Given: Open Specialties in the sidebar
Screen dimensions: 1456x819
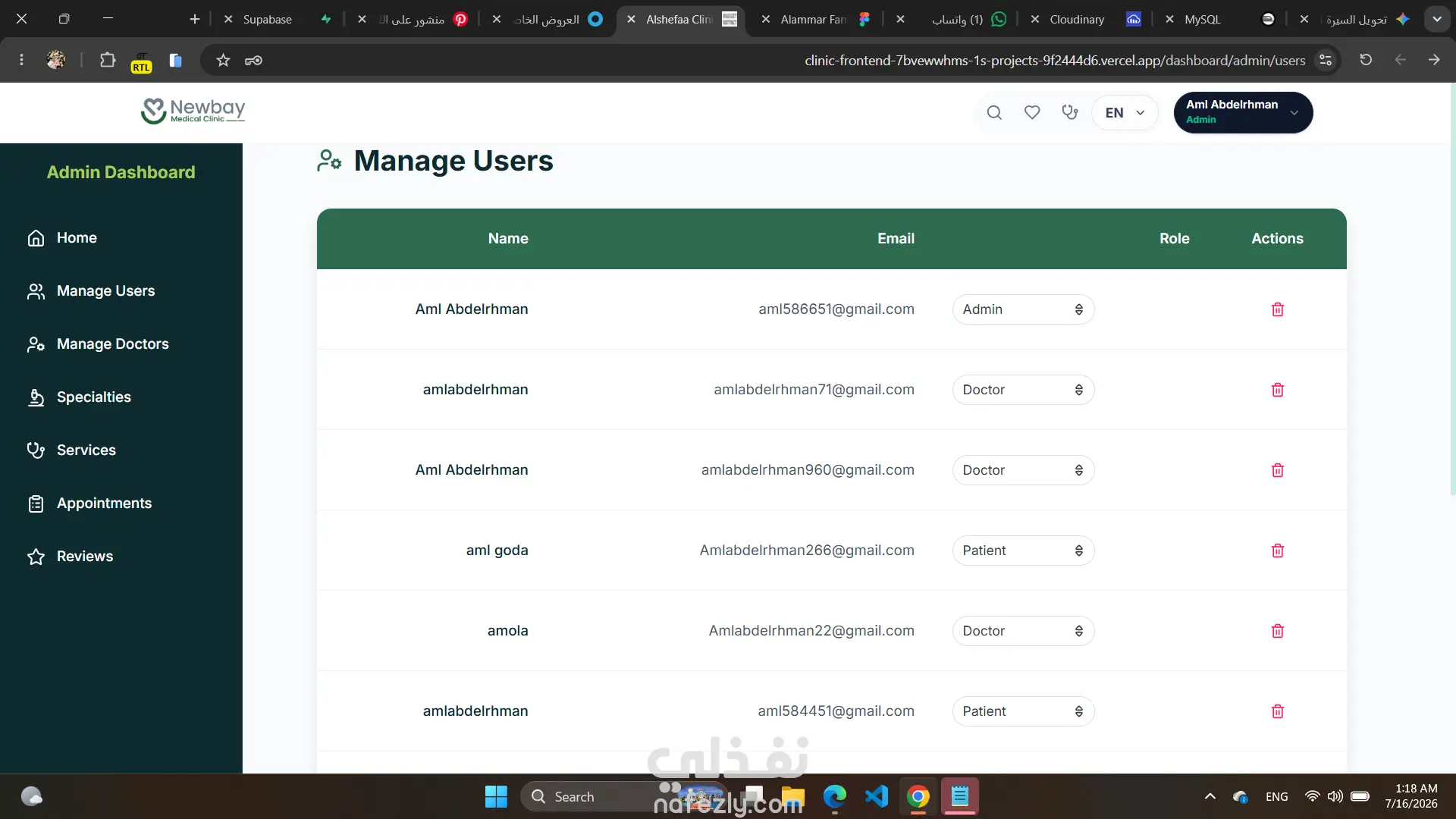Looking at the screenshot, I should (79, 397).
